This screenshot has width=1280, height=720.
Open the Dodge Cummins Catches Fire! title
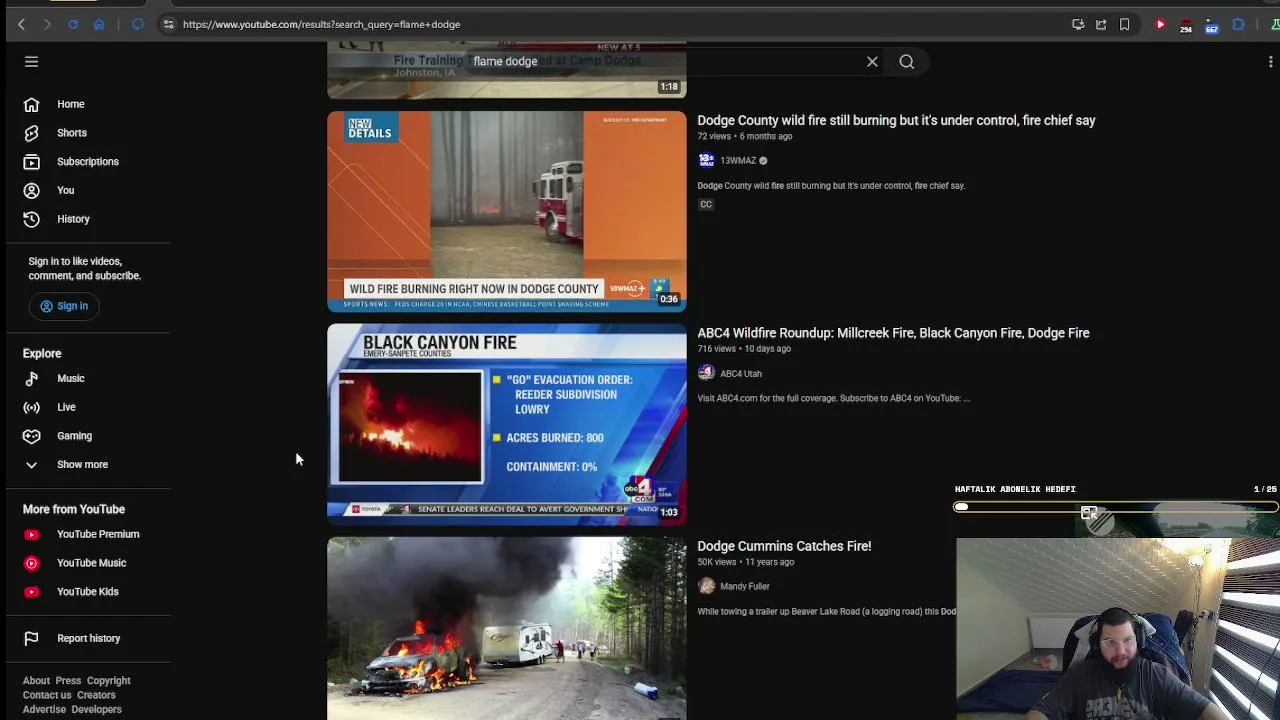pyautogui.click(x=784, y=546)
